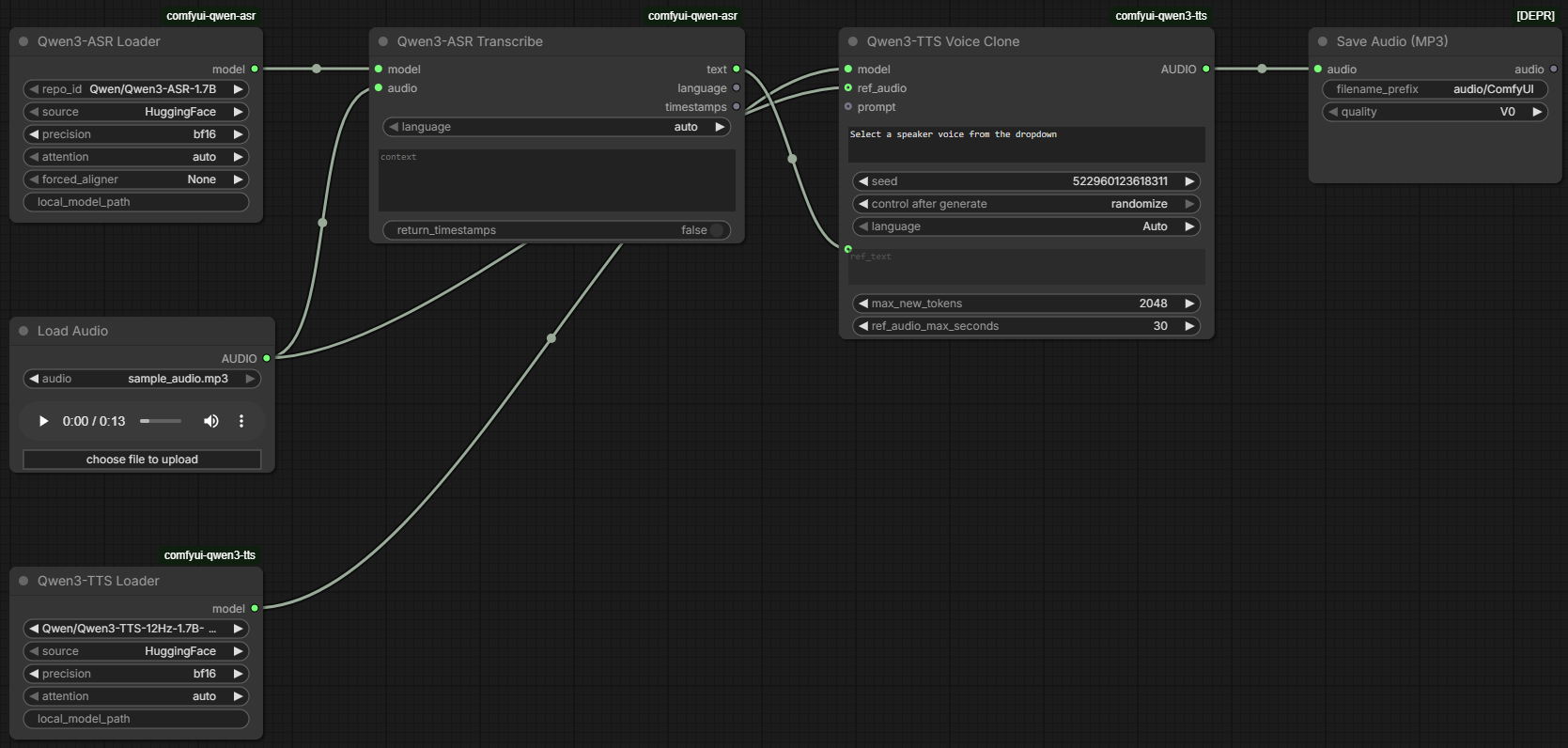The height and width of the screenshot is (748, 1568).
Task: Click link midpoint between ASR Loader and Transcribe
Action: point(317,69)
